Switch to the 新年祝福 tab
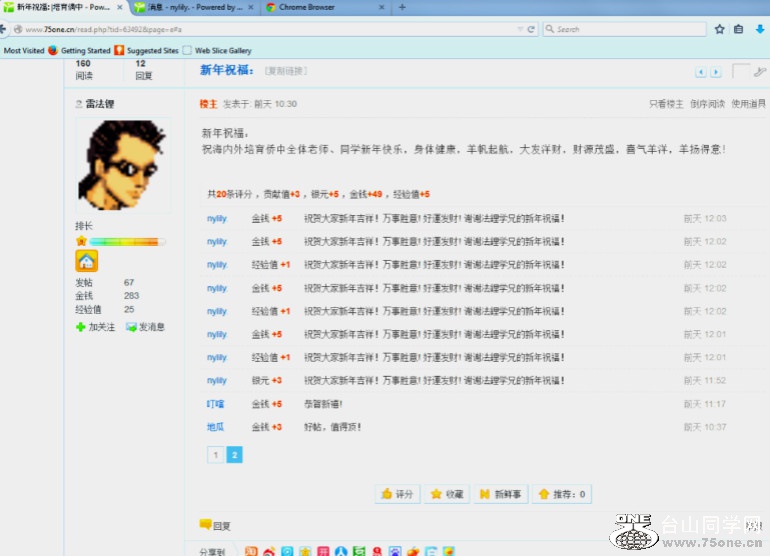 click(x=64, y=7)
